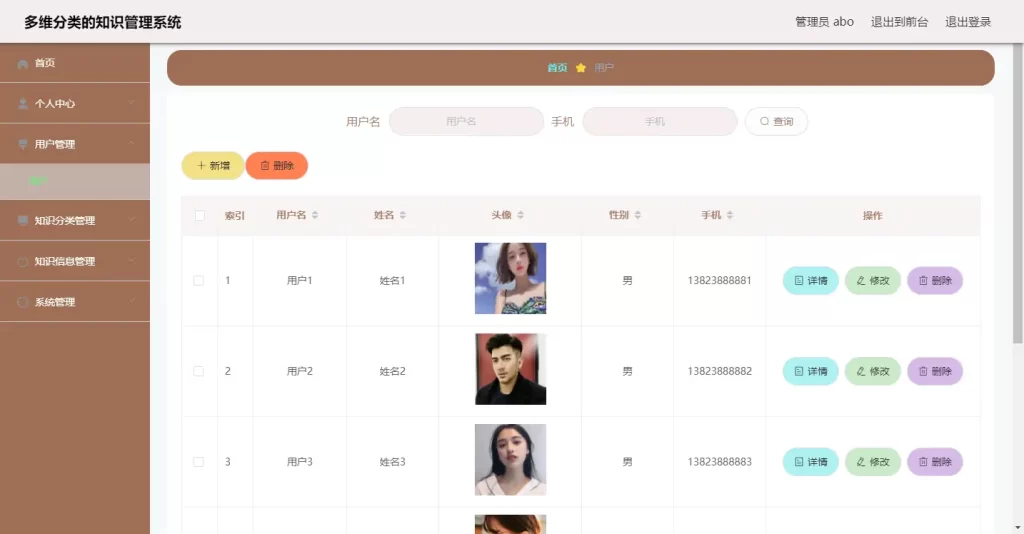Click the icon beside 用户管理

coord(23,144)
